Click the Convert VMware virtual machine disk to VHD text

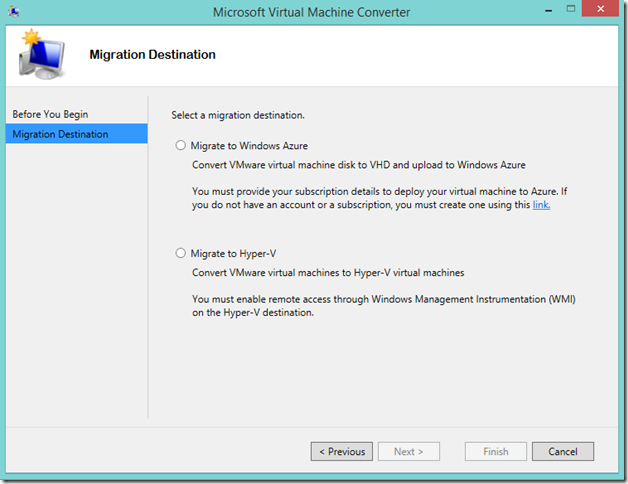(358, 165)
